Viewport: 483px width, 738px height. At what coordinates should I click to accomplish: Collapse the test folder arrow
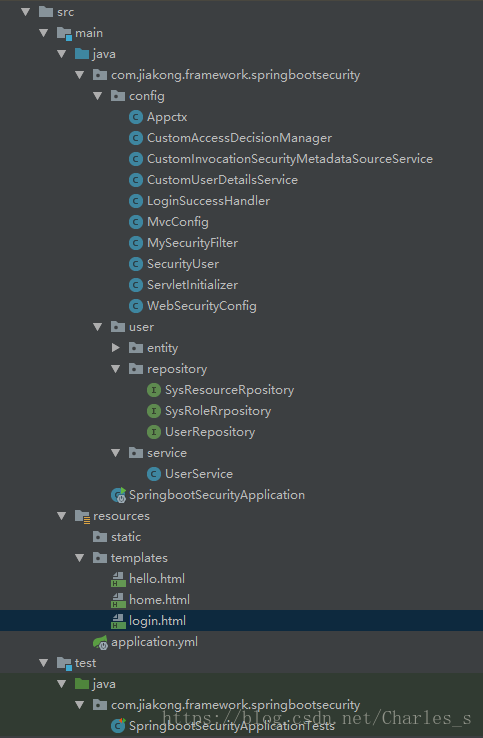pyautogui.click(x=44, y=663)
